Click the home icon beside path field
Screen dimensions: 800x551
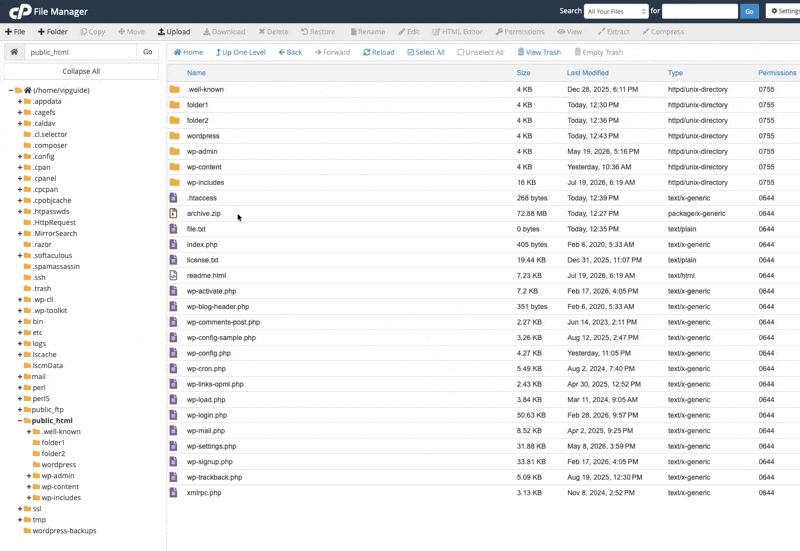(14, 52)
